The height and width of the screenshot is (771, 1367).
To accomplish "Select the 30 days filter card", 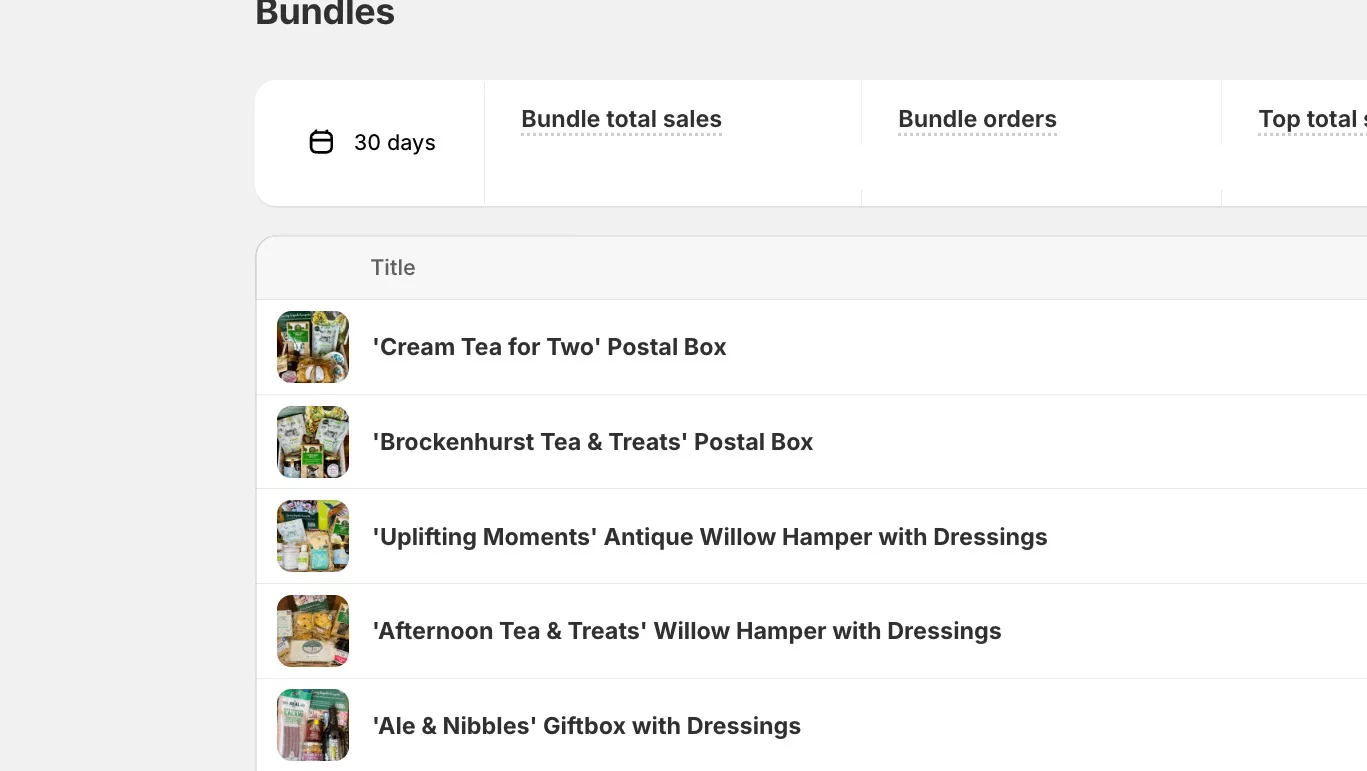I will (369, 142).
